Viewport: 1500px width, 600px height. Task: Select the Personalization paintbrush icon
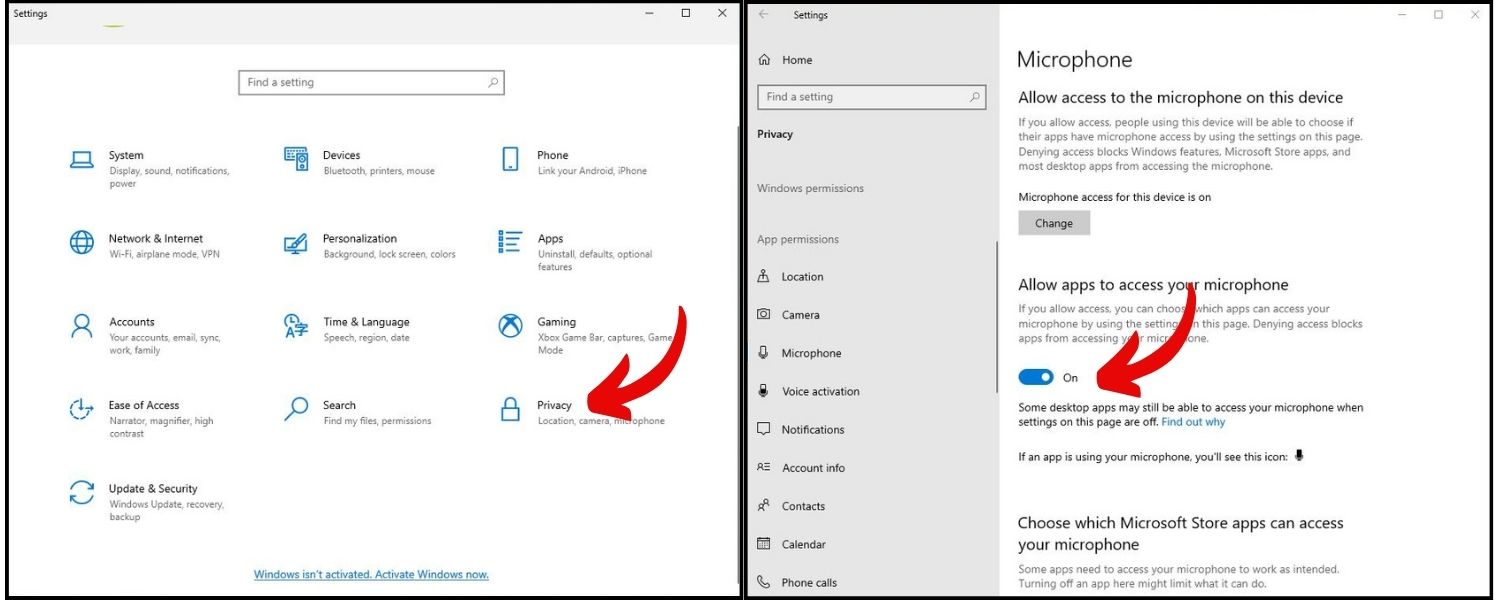point(296,242)
